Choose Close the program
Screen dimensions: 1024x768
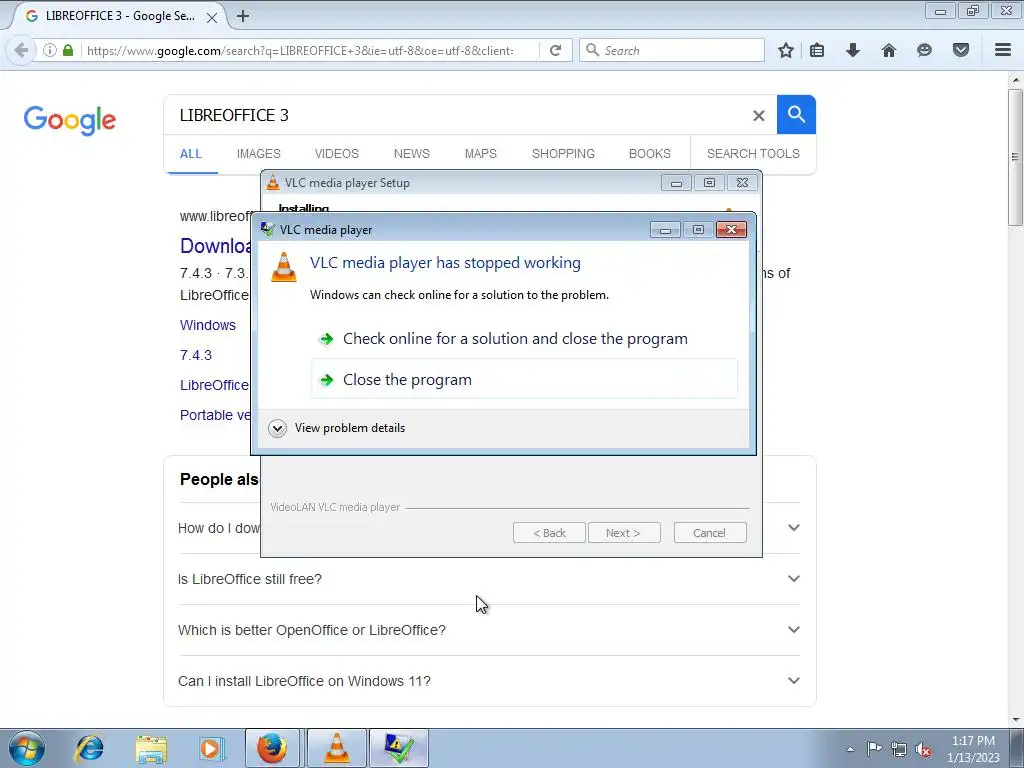(524, 379)
